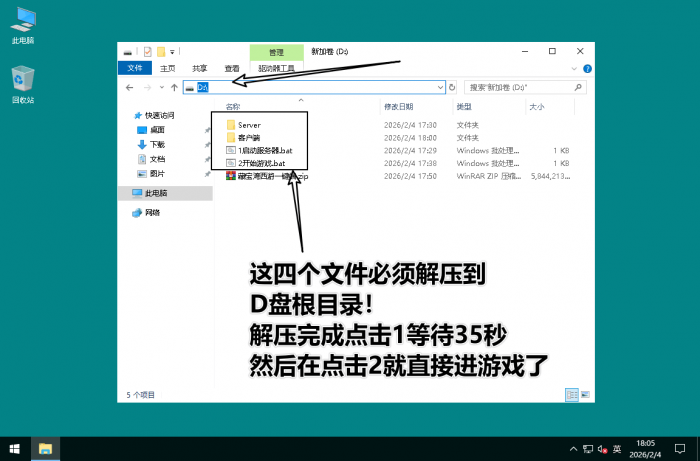Click the pin icon next to 桌面
Screen dimensions: 700x461
click(207, 130)
